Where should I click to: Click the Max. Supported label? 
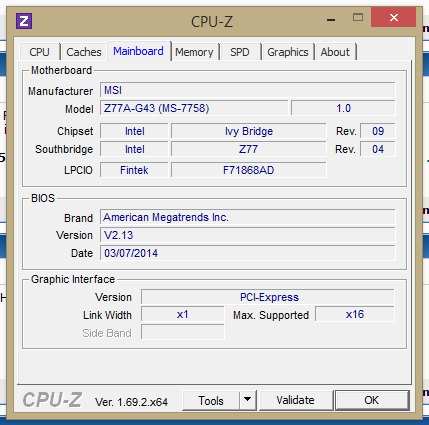(271, 315)
